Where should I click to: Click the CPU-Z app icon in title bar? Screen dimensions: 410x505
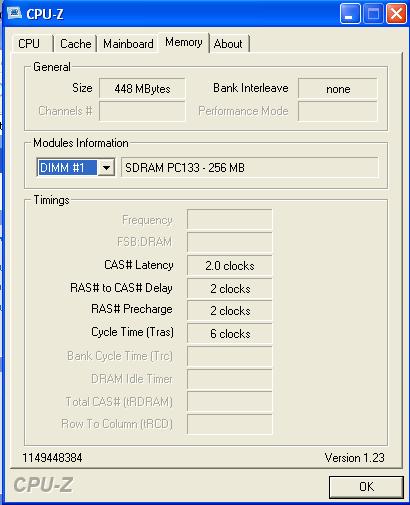[14, 13]
